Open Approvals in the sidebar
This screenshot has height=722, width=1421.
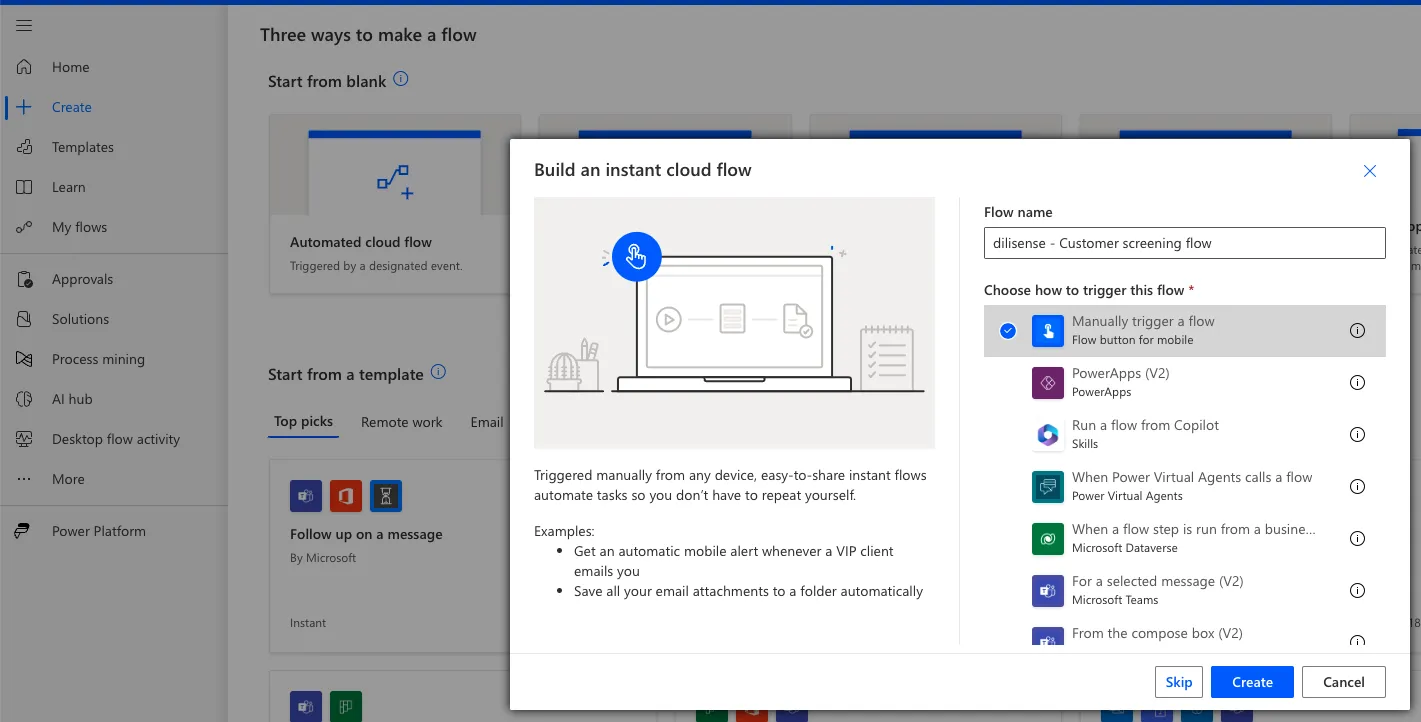pyautogui.click(x=82, y=279)
